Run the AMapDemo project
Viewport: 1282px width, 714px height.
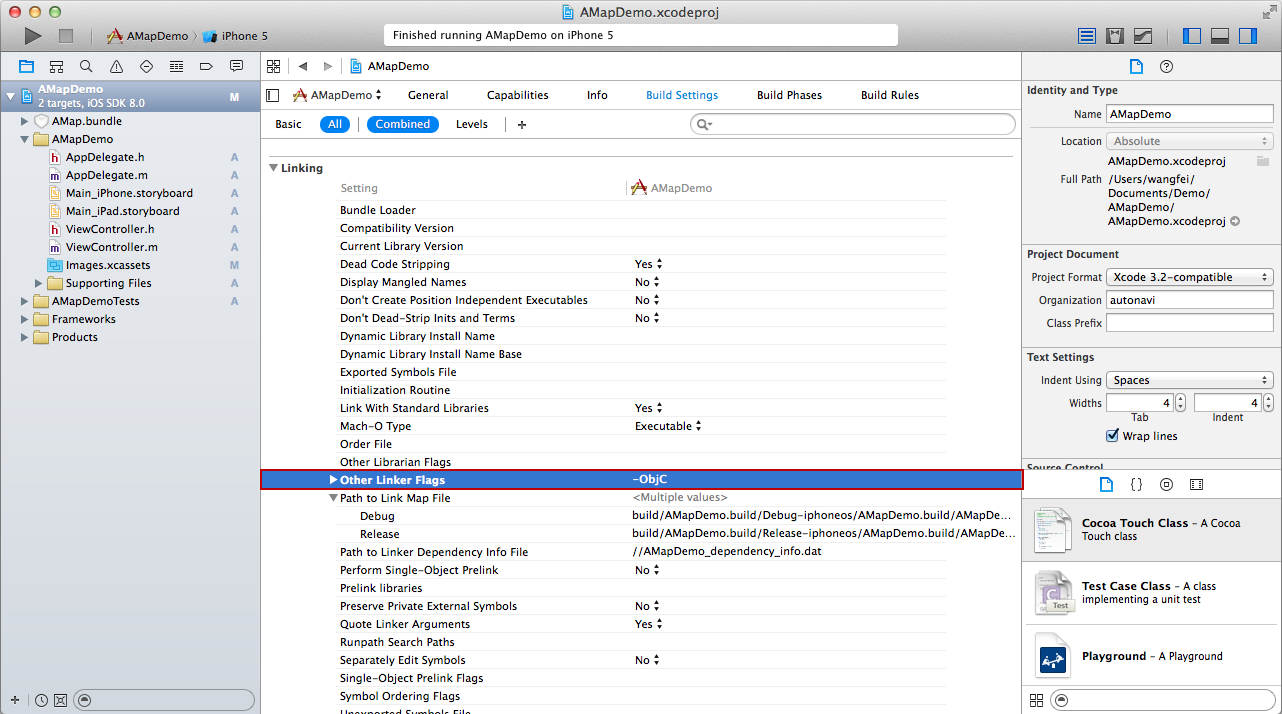point(33,36)
